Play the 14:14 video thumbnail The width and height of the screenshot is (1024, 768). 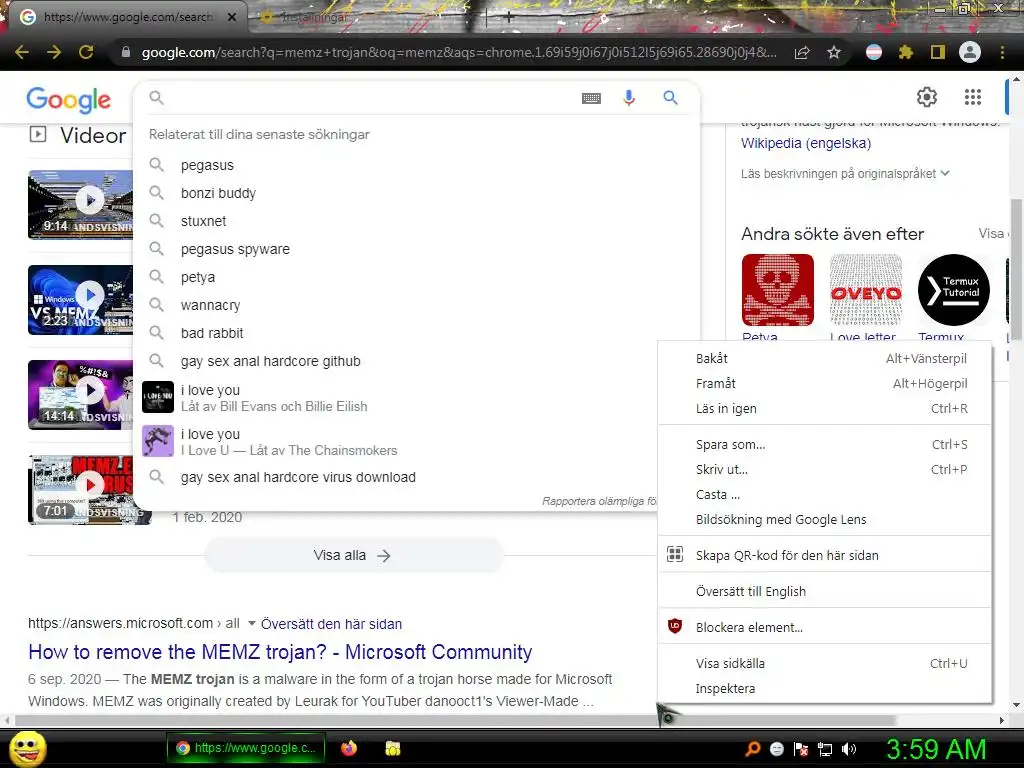[x=80, y=394]
